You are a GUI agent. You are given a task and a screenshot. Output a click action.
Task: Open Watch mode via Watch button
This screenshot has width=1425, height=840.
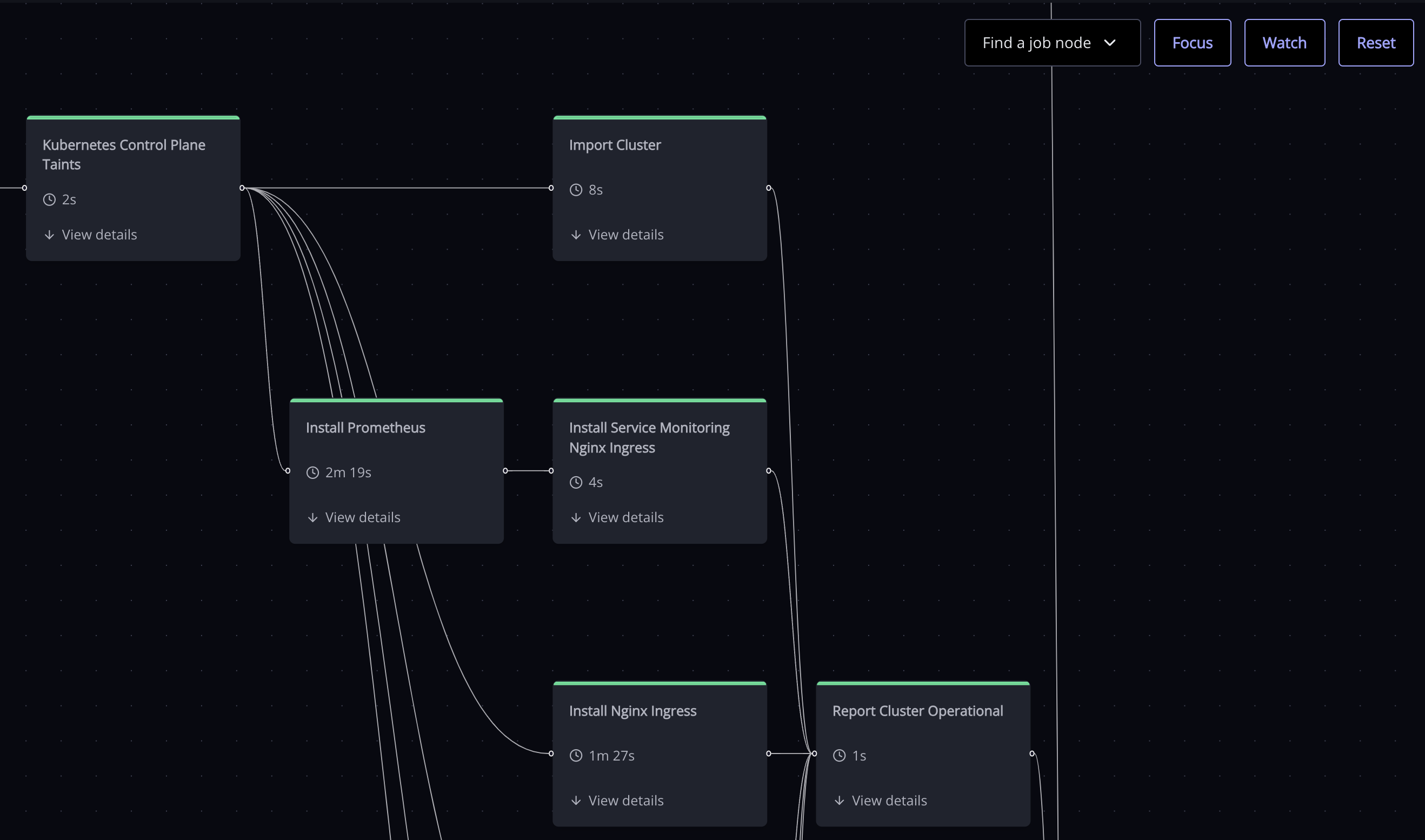[1284, 42]
